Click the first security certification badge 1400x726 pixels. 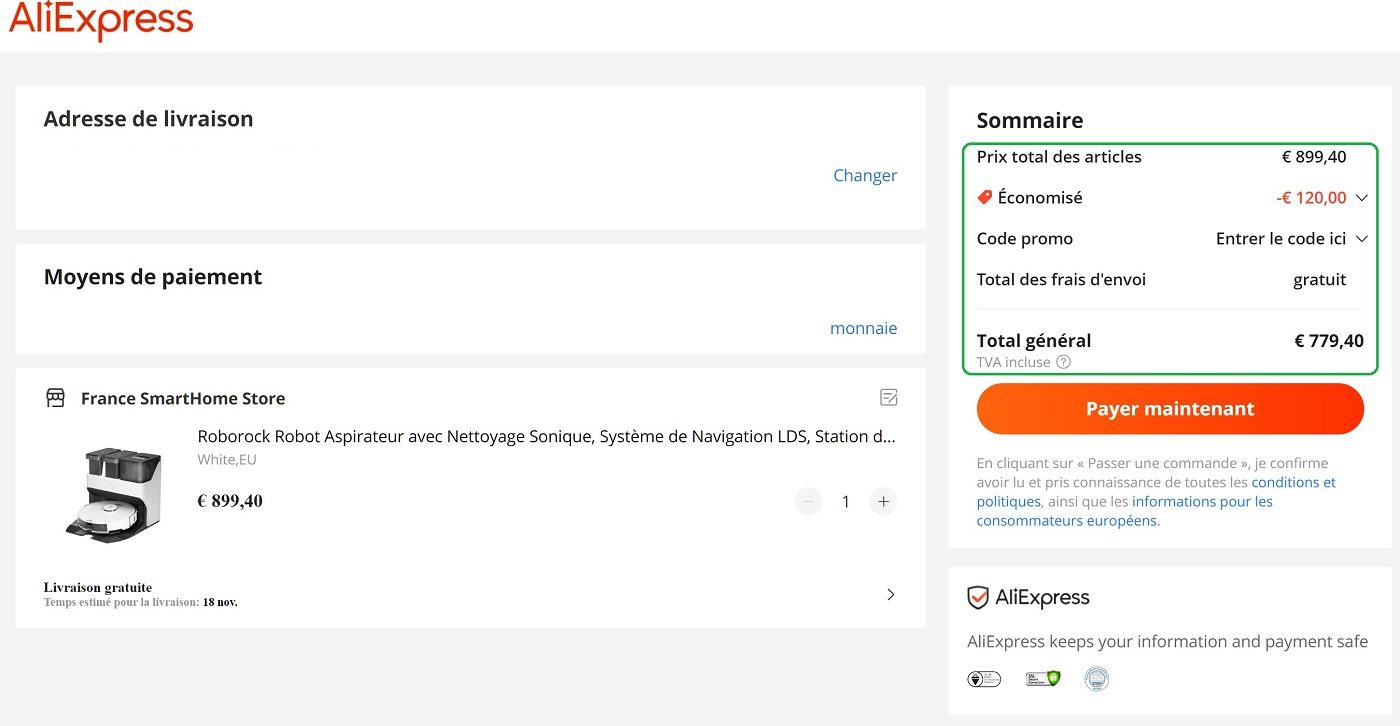click(x=984, y=679)
